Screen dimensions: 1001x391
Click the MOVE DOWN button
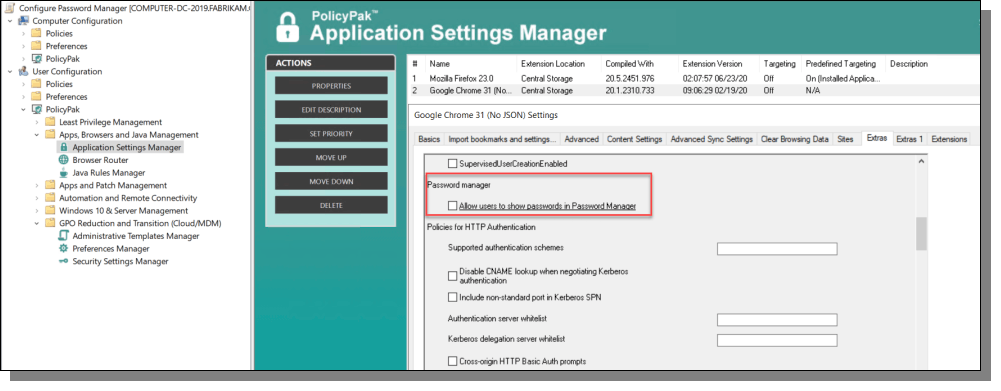(x=331, y=181)
